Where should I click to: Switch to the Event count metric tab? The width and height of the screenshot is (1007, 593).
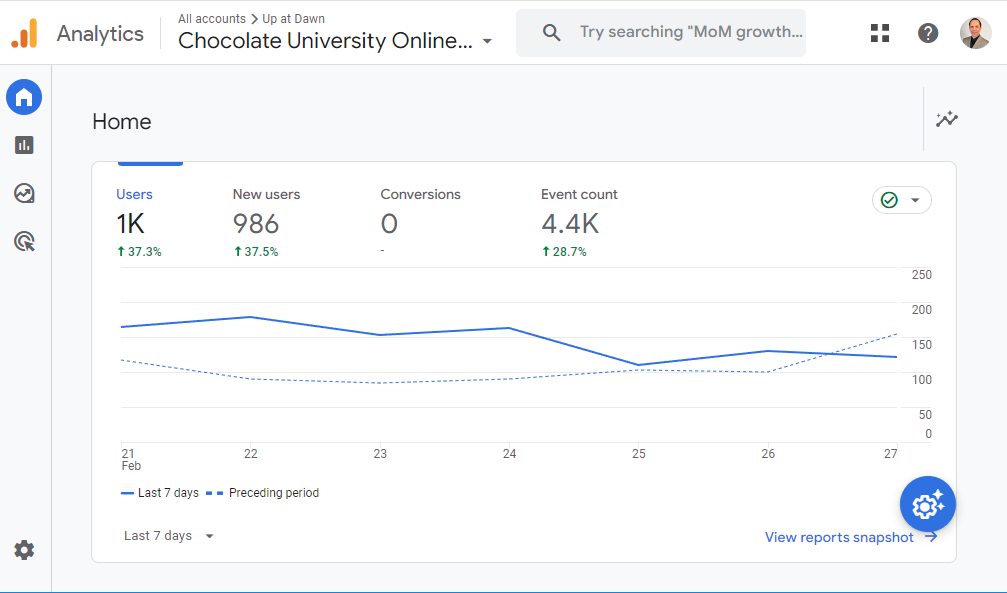(x=579, y=222)
